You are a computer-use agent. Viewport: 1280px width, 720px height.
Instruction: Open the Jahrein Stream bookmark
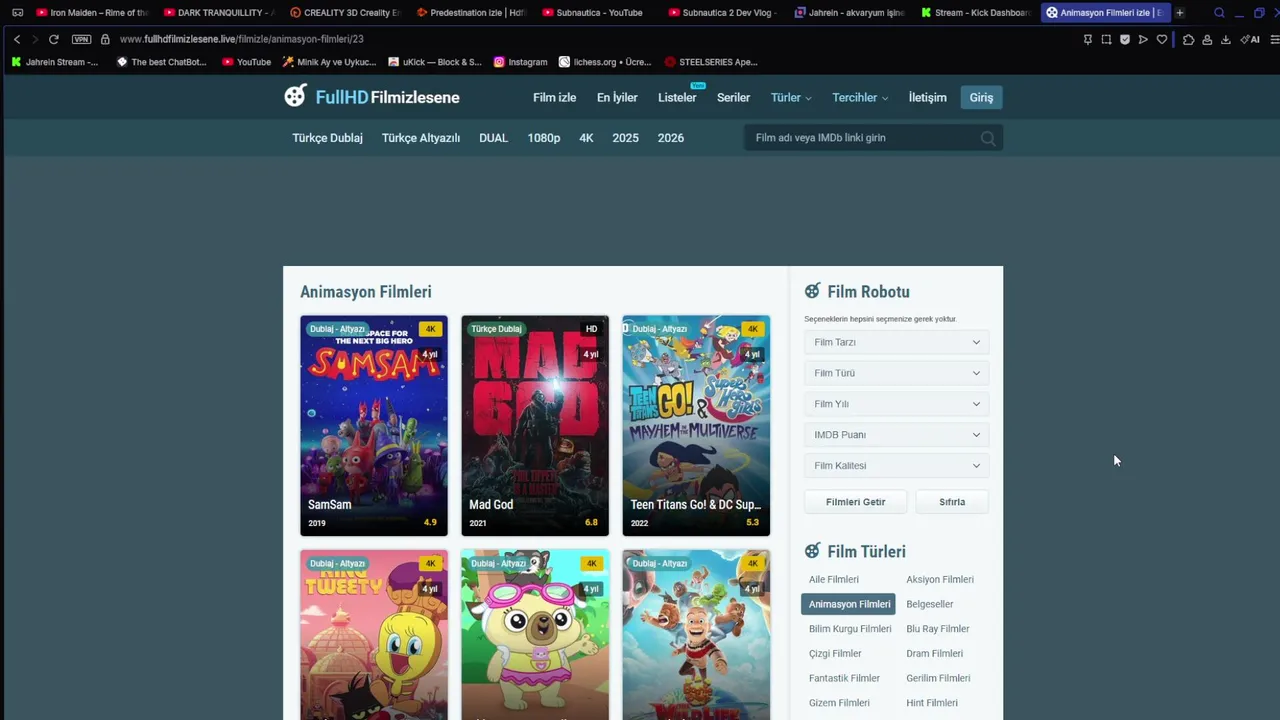55,62
